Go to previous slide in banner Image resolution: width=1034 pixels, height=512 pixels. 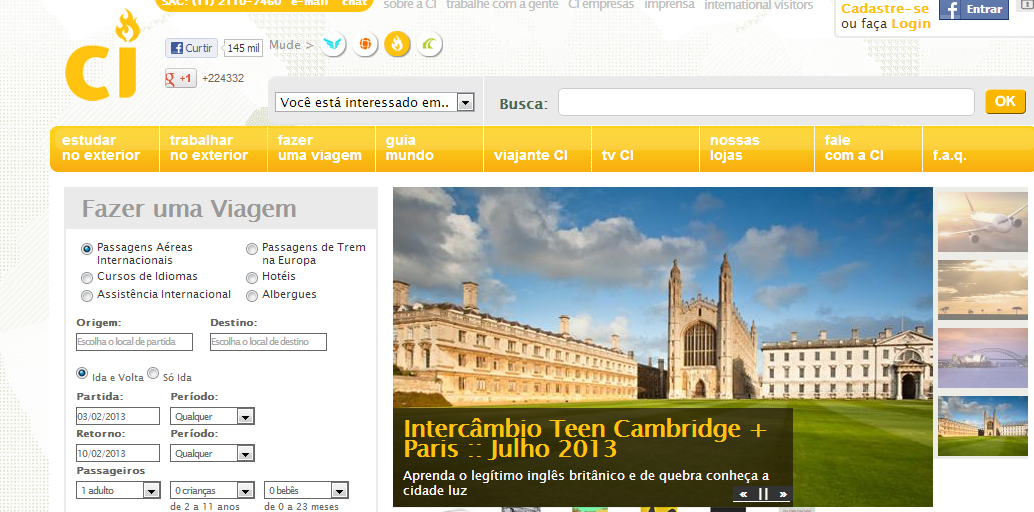pos(743,494)
